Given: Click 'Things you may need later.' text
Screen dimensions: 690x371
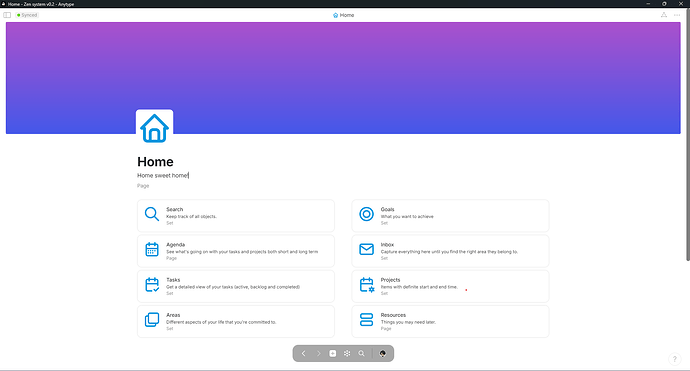Looking at the screenshot, I should pos(408,322).
